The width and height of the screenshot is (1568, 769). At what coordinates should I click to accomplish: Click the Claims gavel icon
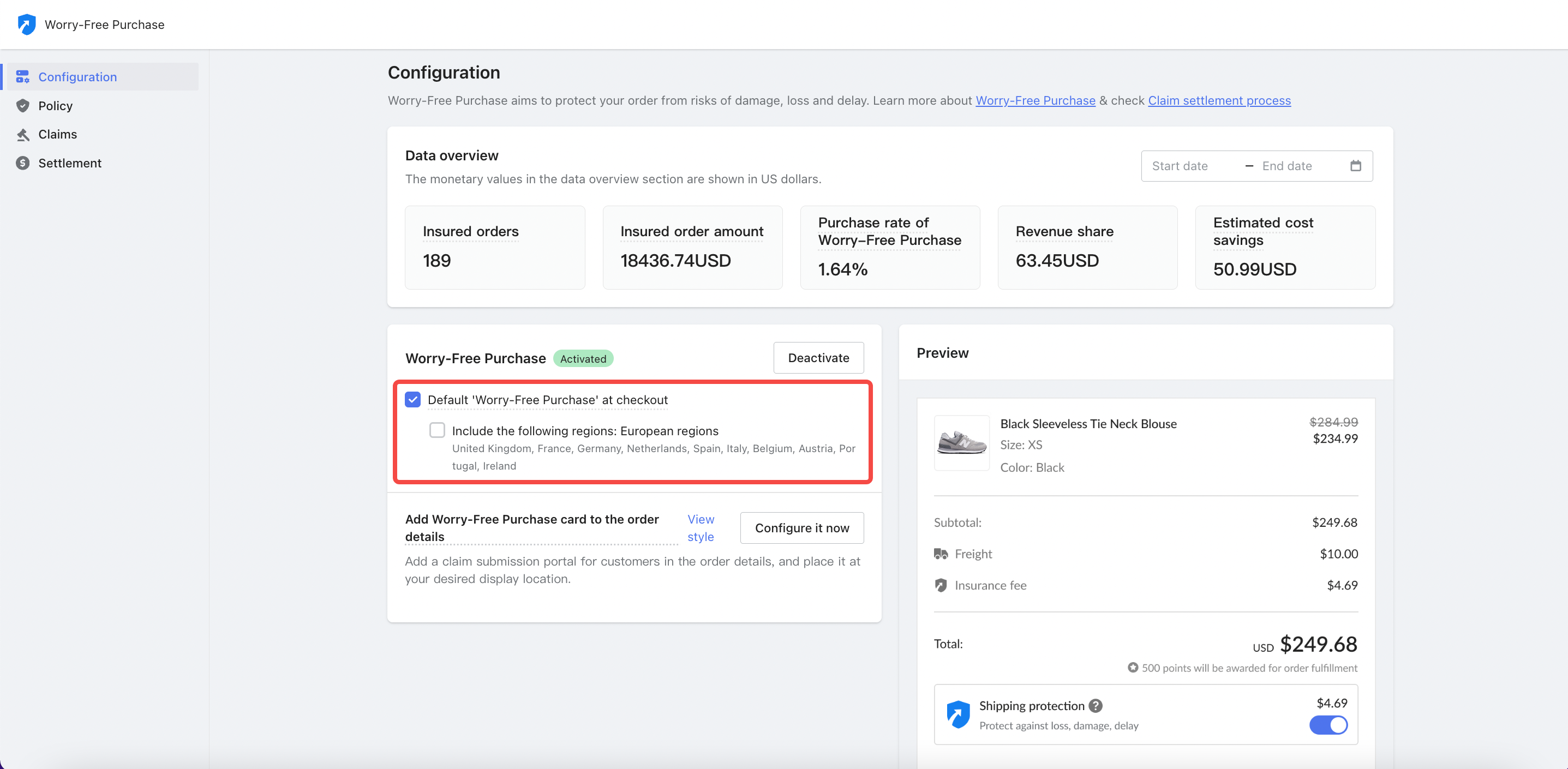coord(22,135)
